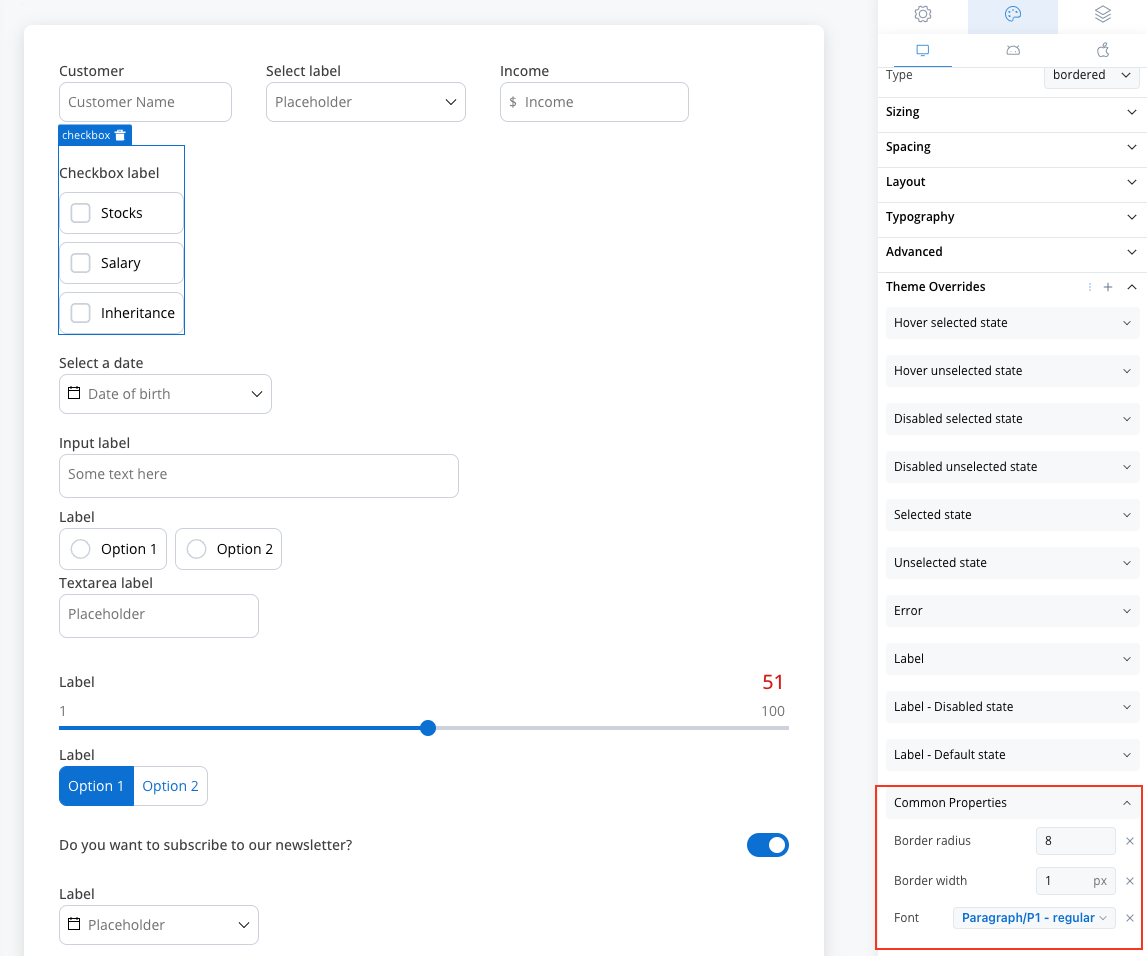1147x956 pixels.
Task: Expand the Advanced section
Action: point(1012,252)
